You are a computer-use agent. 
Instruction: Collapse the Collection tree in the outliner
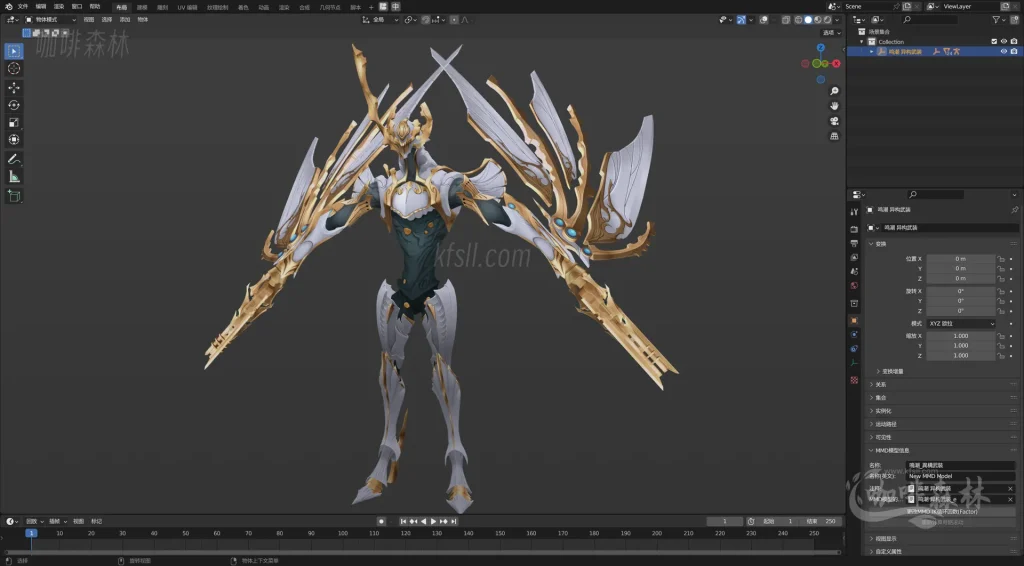(861, 42)
